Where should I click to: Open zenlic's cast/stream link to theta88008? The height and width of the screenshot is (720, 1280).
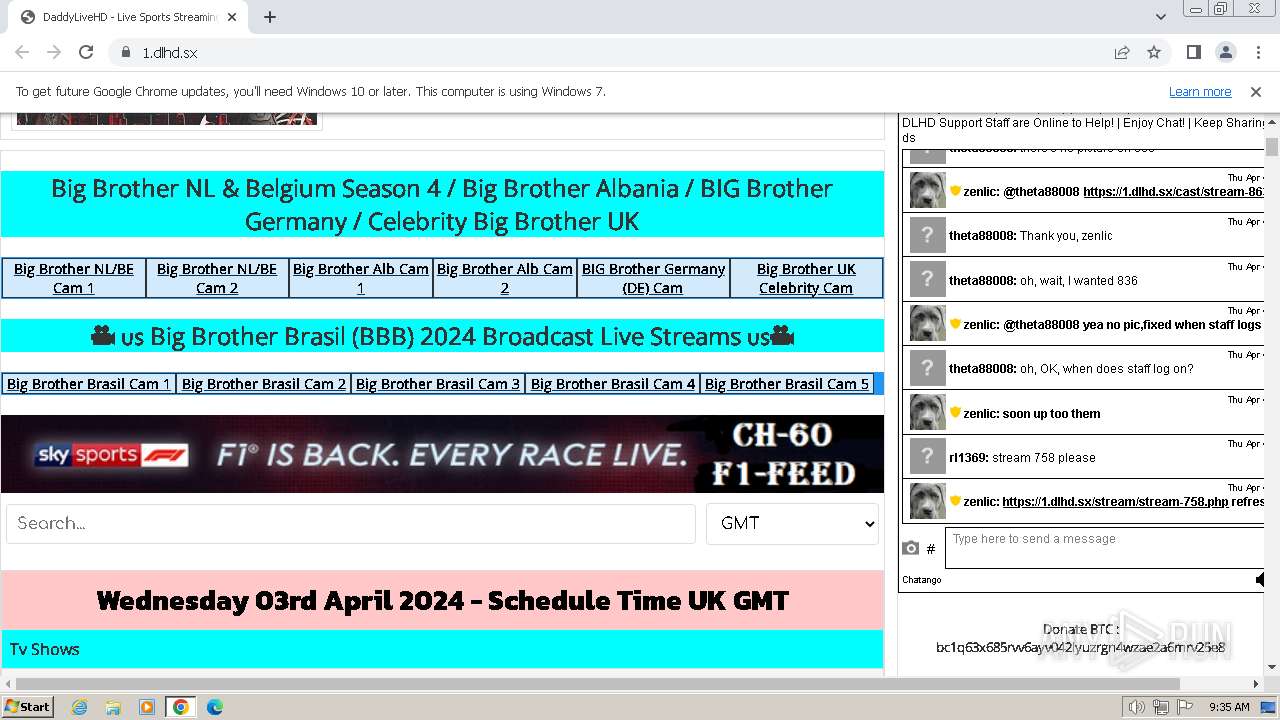coord(1174,191)
